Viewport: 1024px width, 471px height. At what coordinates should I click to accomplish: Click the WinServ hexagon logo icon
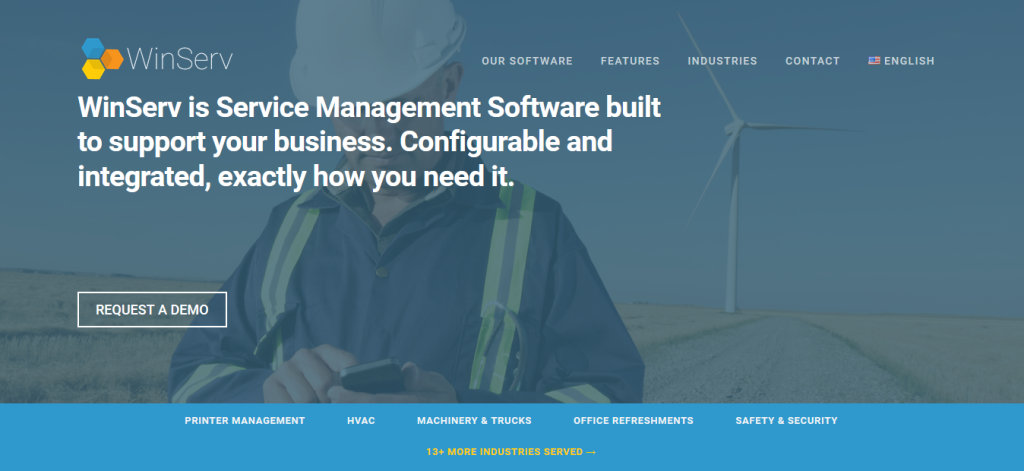102,59
